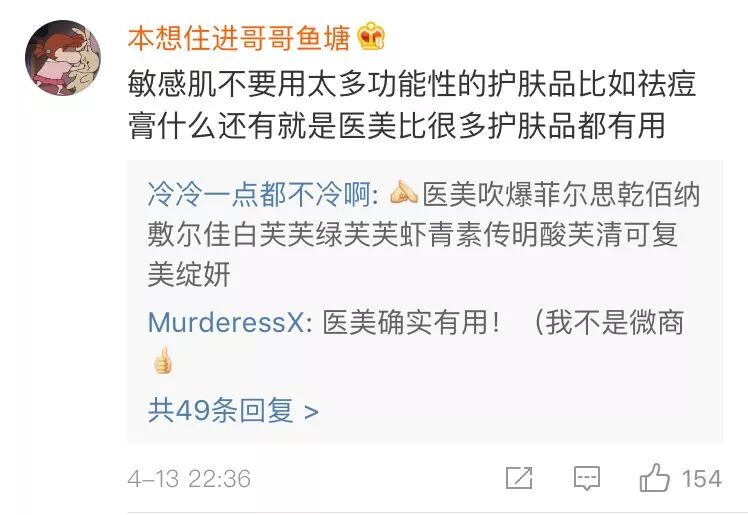Like the comment with the thumbs-up icon
748x515 pixels.
coord(654,477)
